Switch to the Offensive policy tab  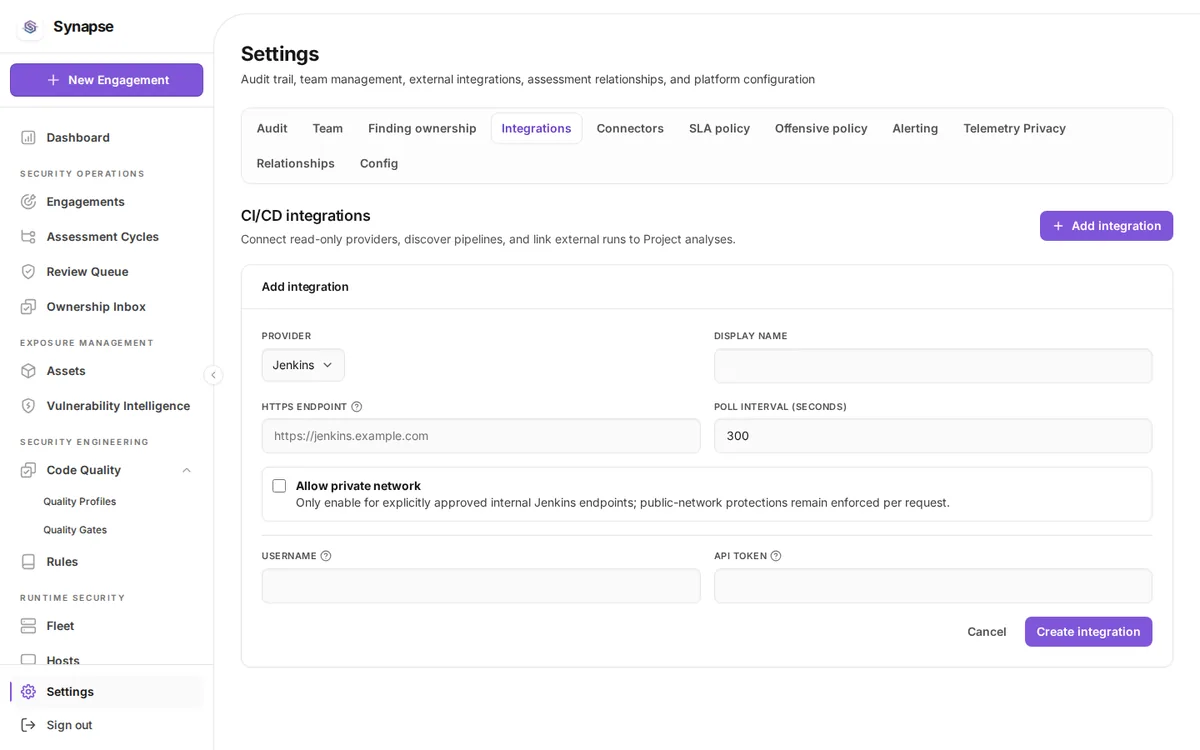(x=821, y=128)
